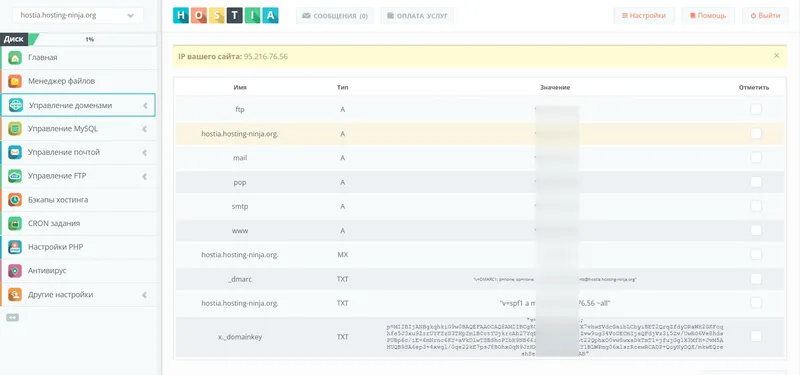
Task: Check the ftp record checkbox
Action: pos(756,109)
